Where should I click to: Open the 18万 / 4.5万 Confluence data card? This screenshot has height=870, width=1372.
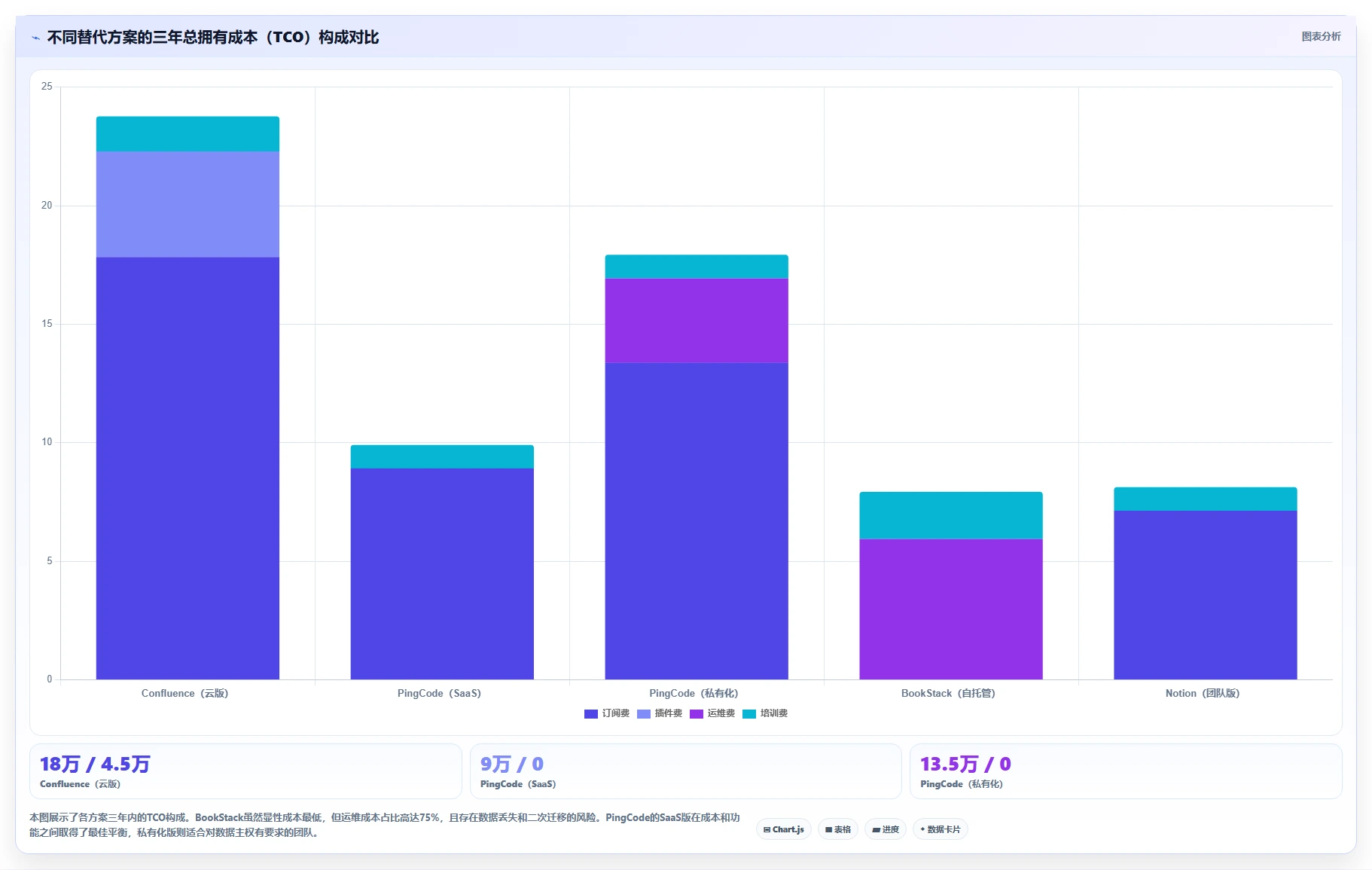click(245, 771)
